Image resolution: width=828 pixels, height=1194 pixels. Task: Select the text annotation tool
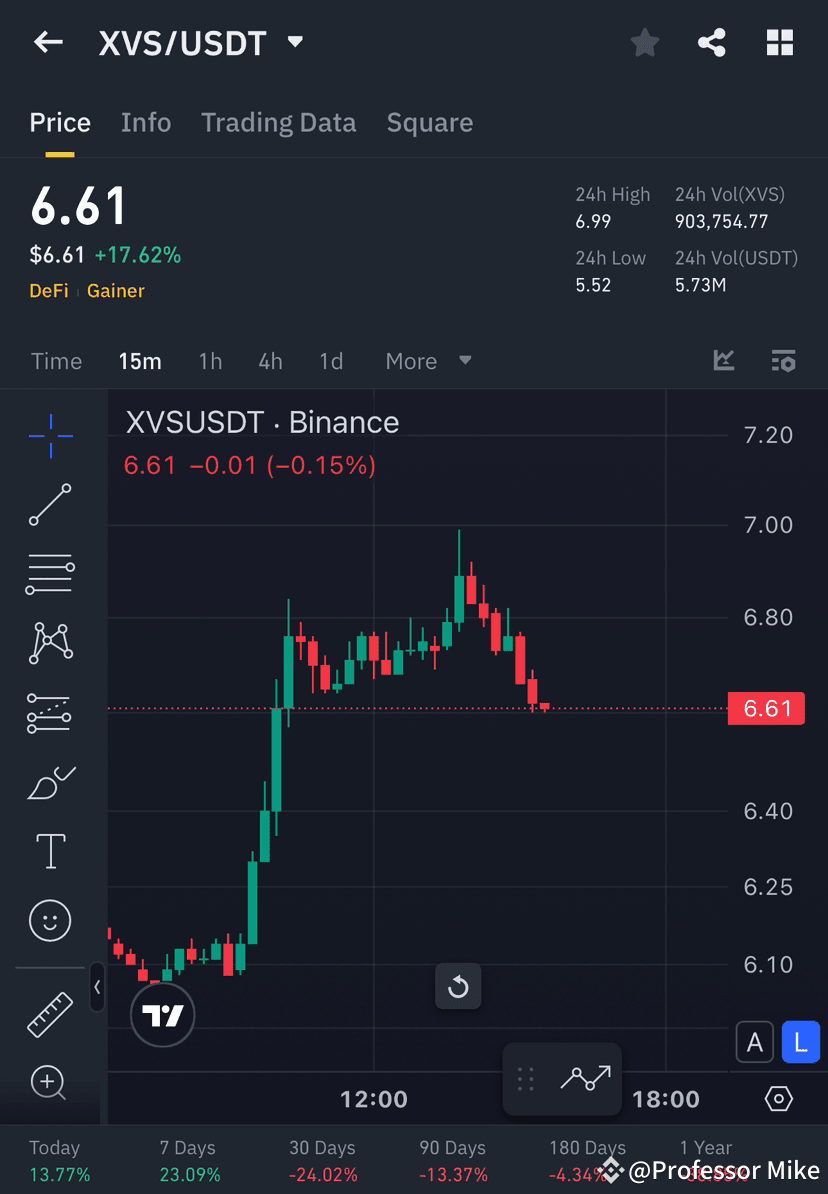[50, 850]
